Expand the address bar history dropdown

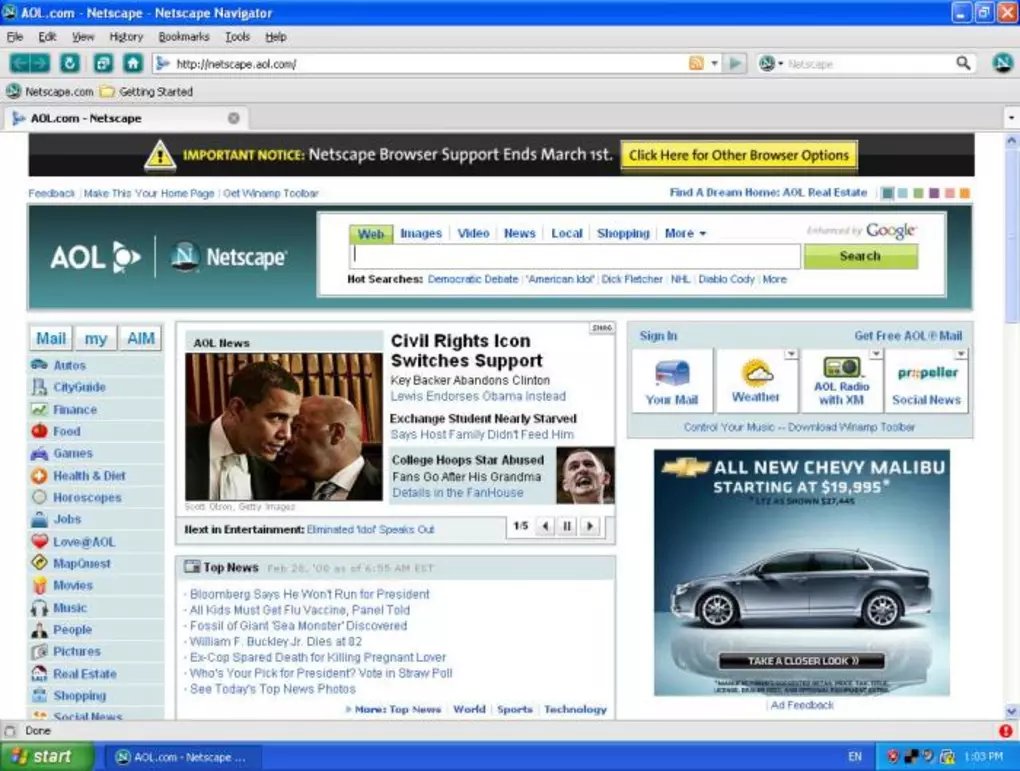(x=715, y=62)
